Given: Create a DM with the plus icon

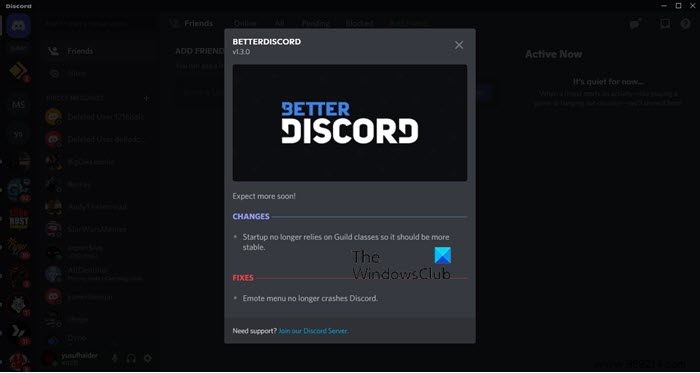Looking at the screenshot, I should point(146,98).
